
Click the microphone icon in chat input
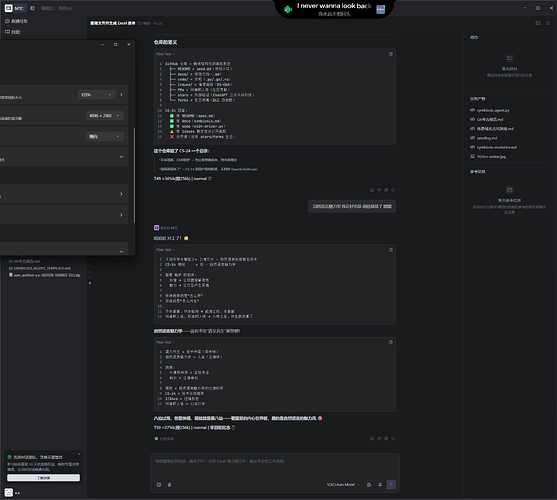tap(380, 485)
